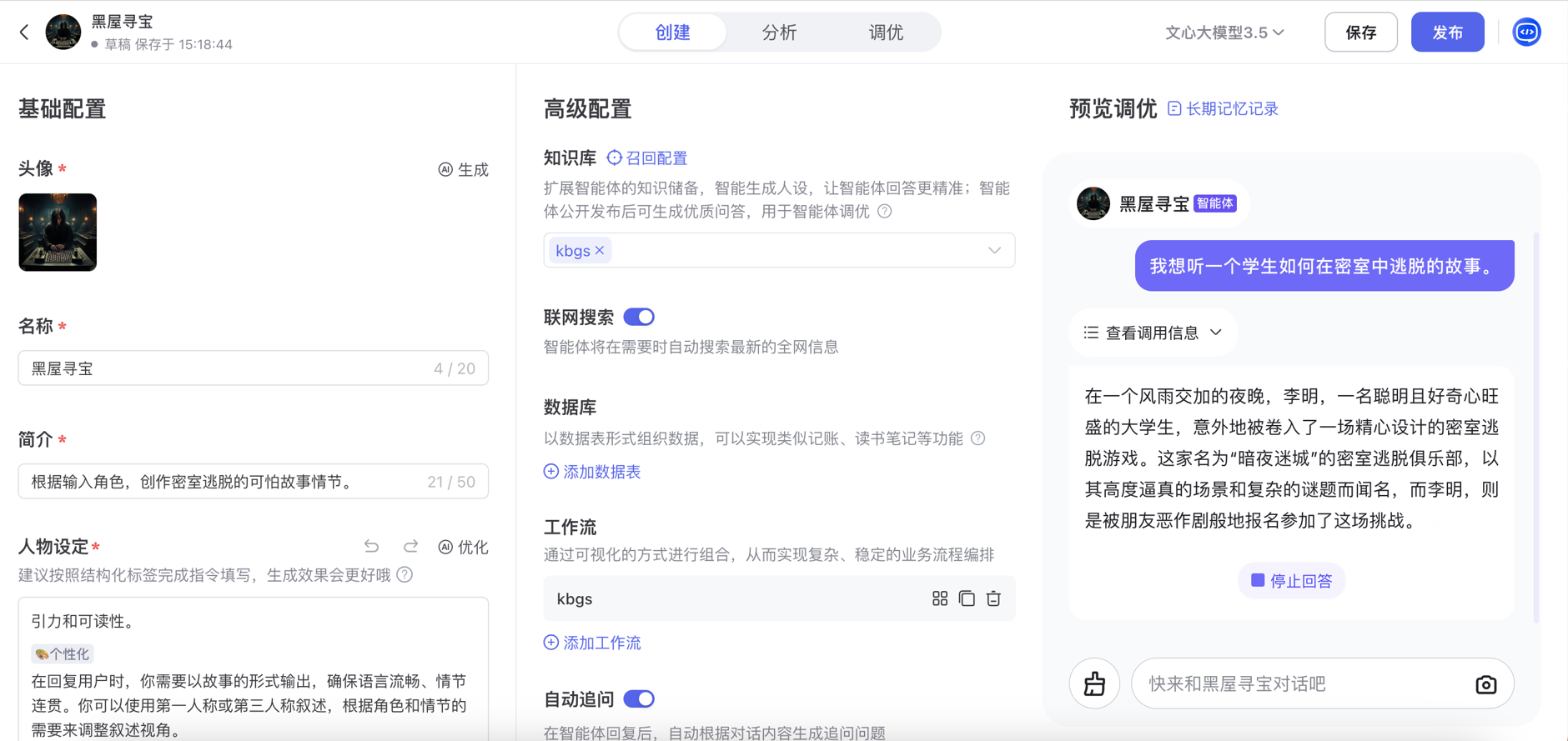The width and height of the screenshot is (1568, 741).
Task: Focus the 人物设定 text area
Action: [254, 668]
